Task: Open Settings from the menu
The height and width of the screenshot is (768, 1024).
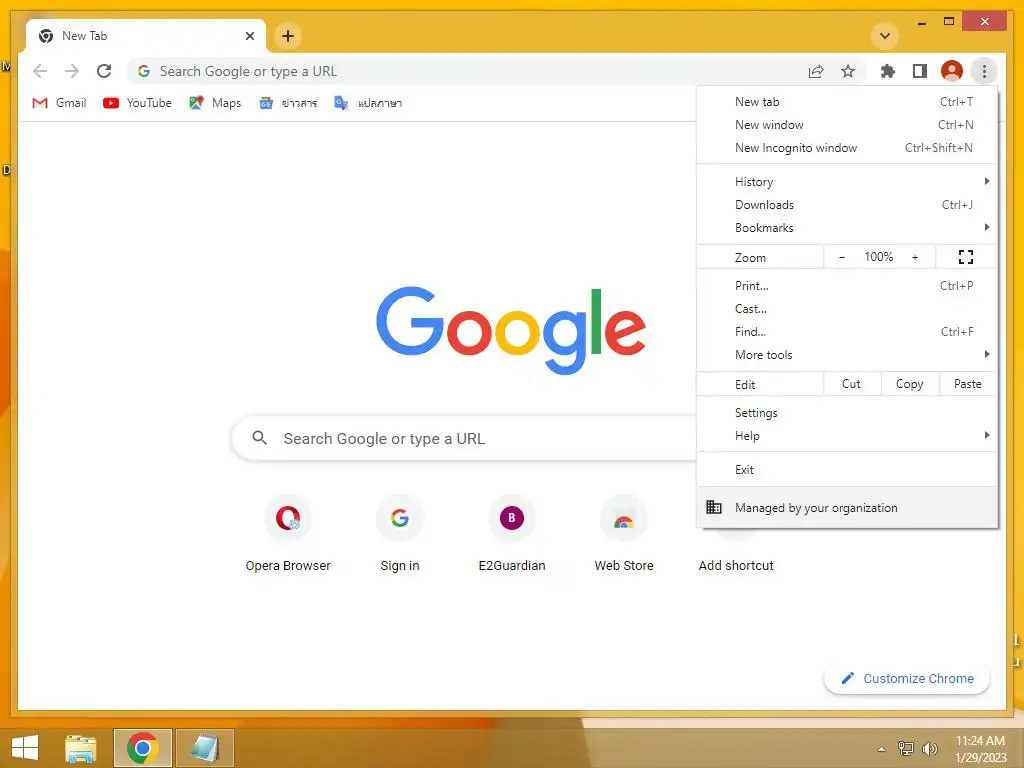Action: [x=847, y=413]
